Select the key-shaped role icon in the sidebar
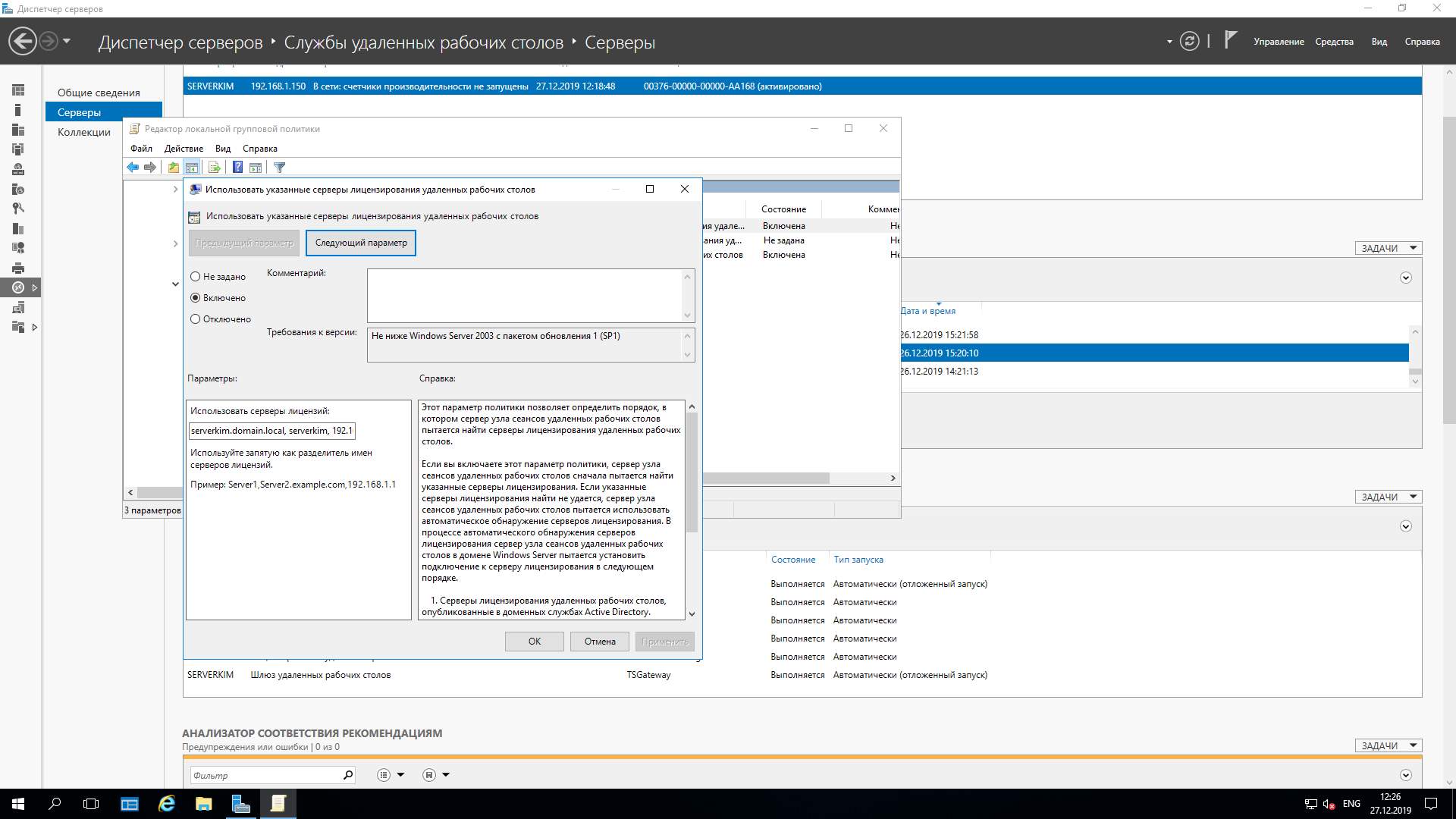Screen dimensions: 1456x819 (18, 209)
